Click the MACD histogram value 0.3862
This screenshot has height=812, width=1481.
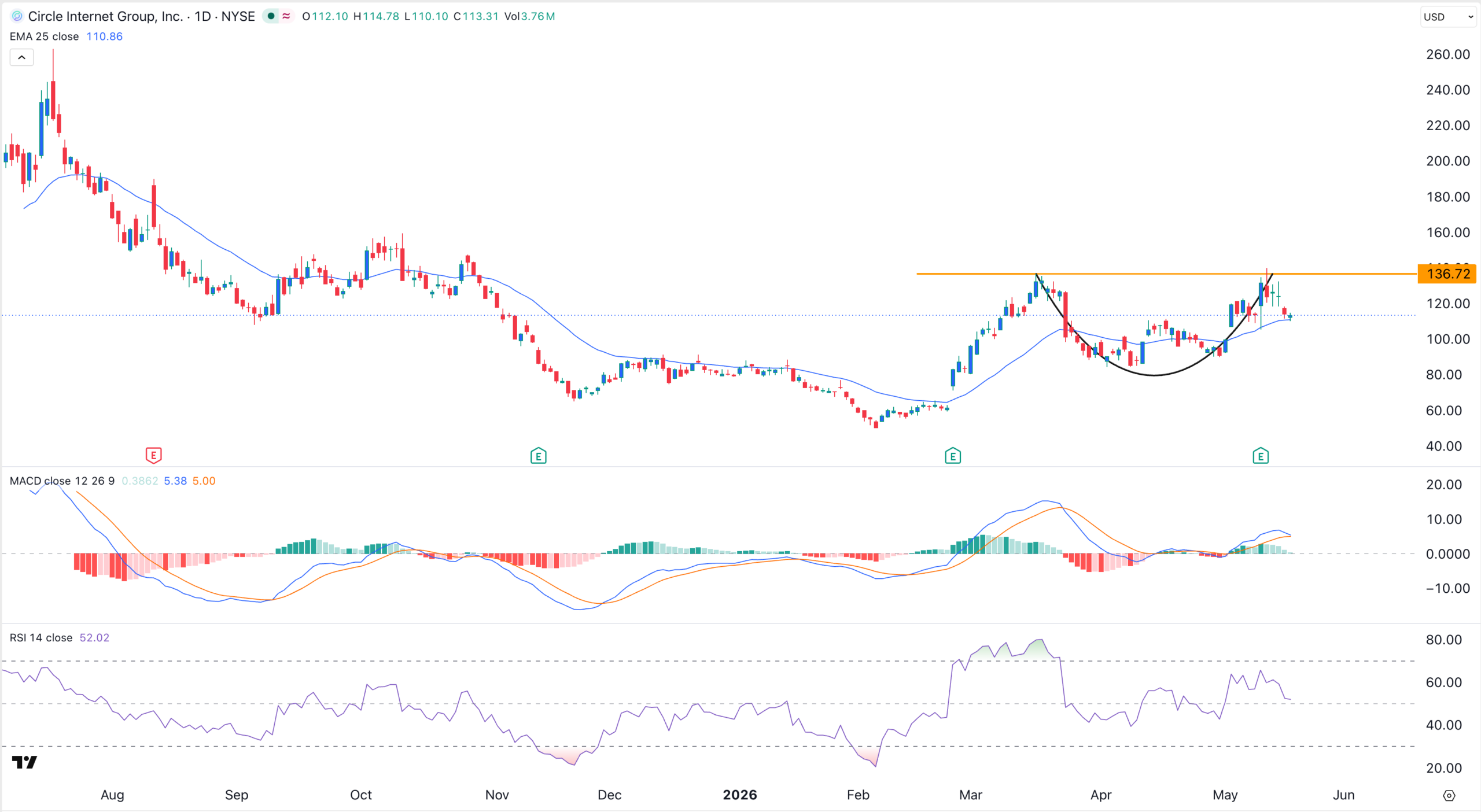(140, 481)
